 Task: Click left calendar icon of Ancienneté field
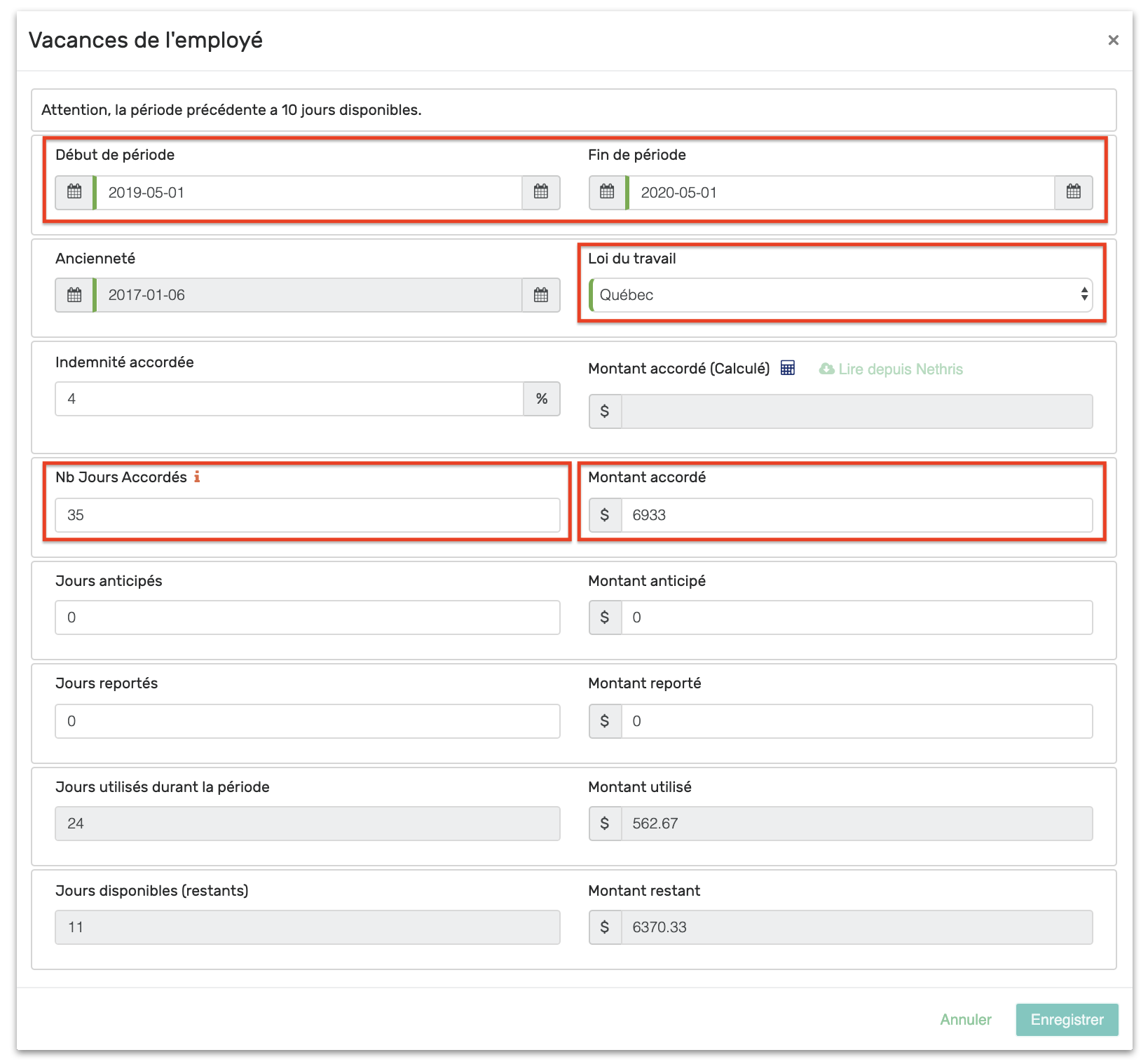click(74, 295)
